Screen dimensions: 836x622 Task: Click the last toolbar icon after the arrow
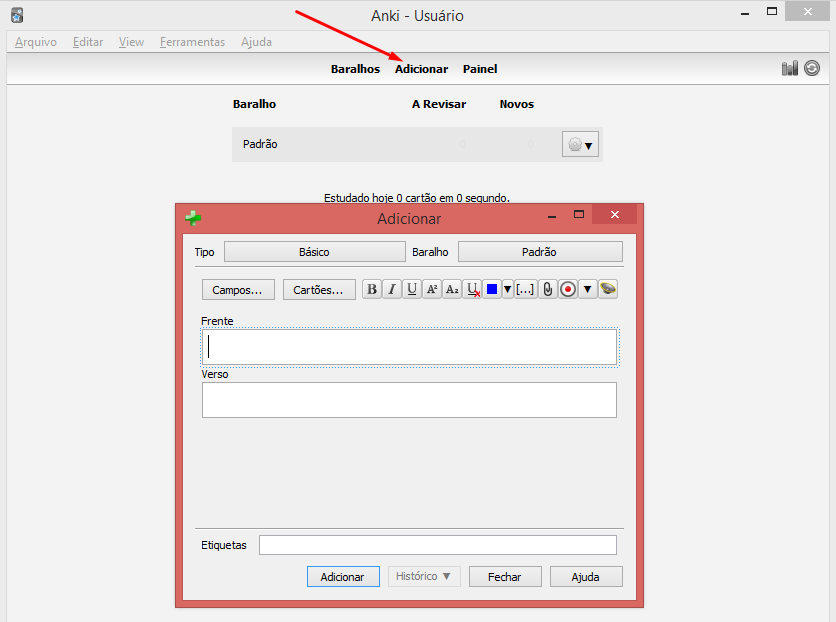coord(608,289)
